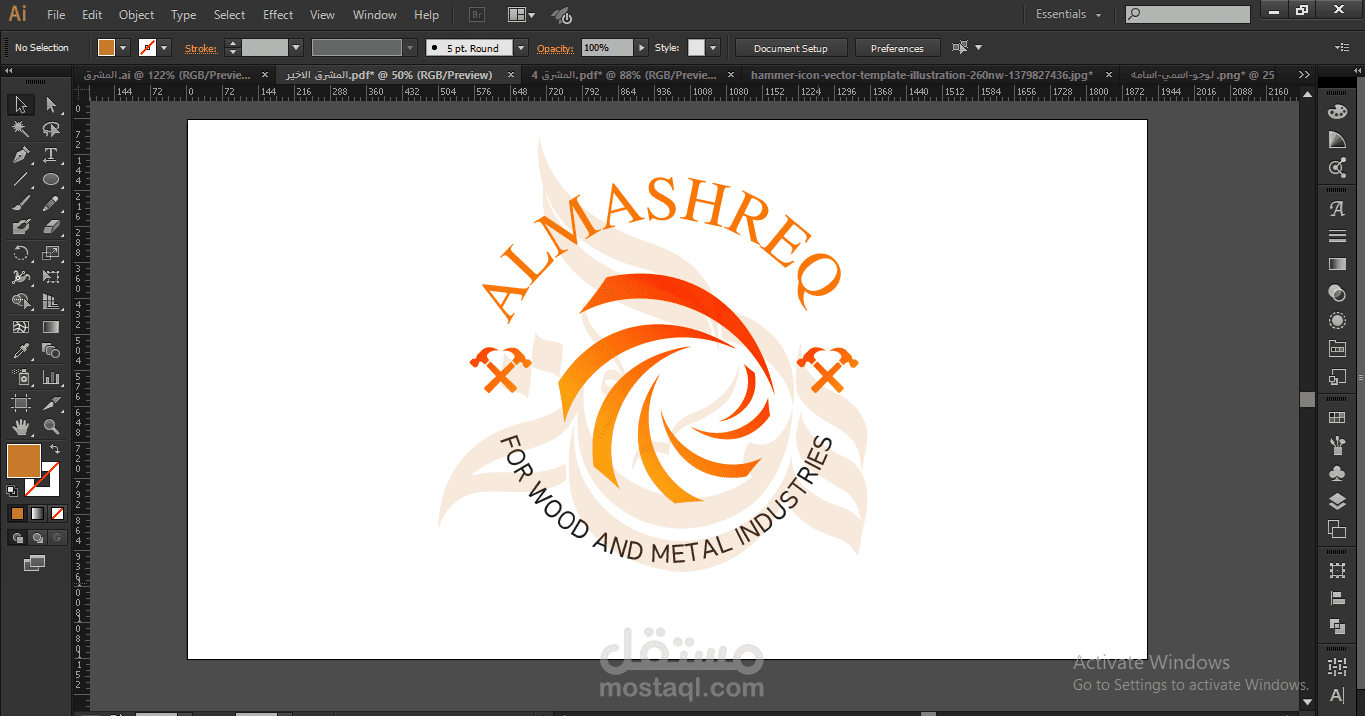Select the Shape Builder tool
Viewport: 1365px width, 716px height.
coord(20,301)
